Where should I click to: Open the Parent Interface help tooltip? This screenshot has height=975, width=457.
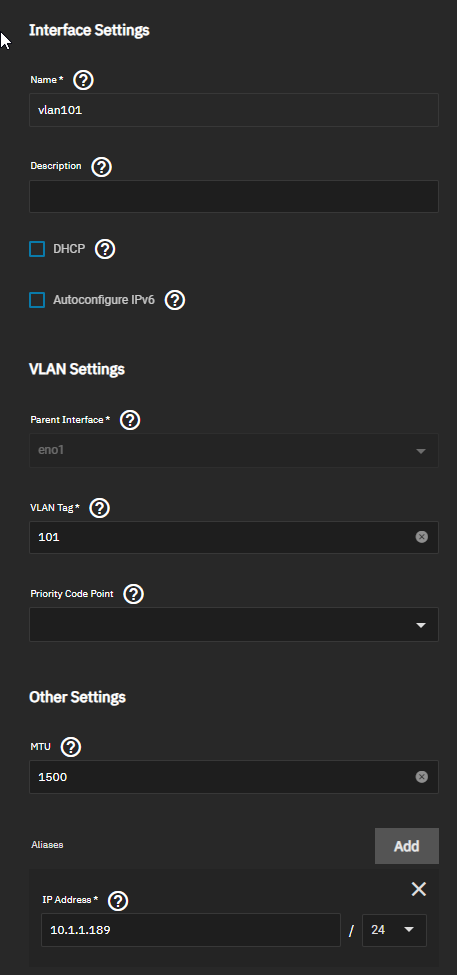click(x=130, y=420)
